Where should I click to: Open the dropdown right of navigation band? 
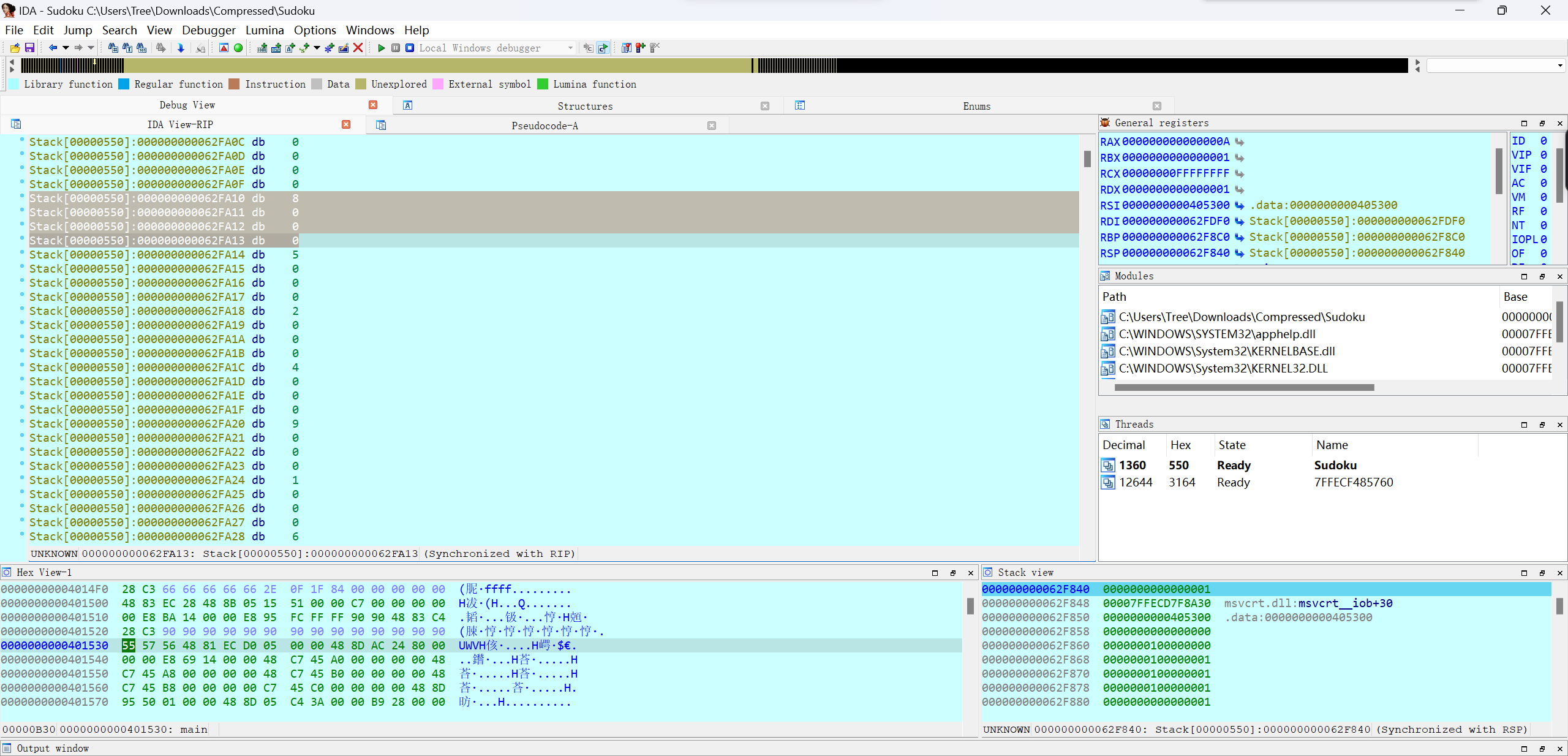coord(1559,66)
